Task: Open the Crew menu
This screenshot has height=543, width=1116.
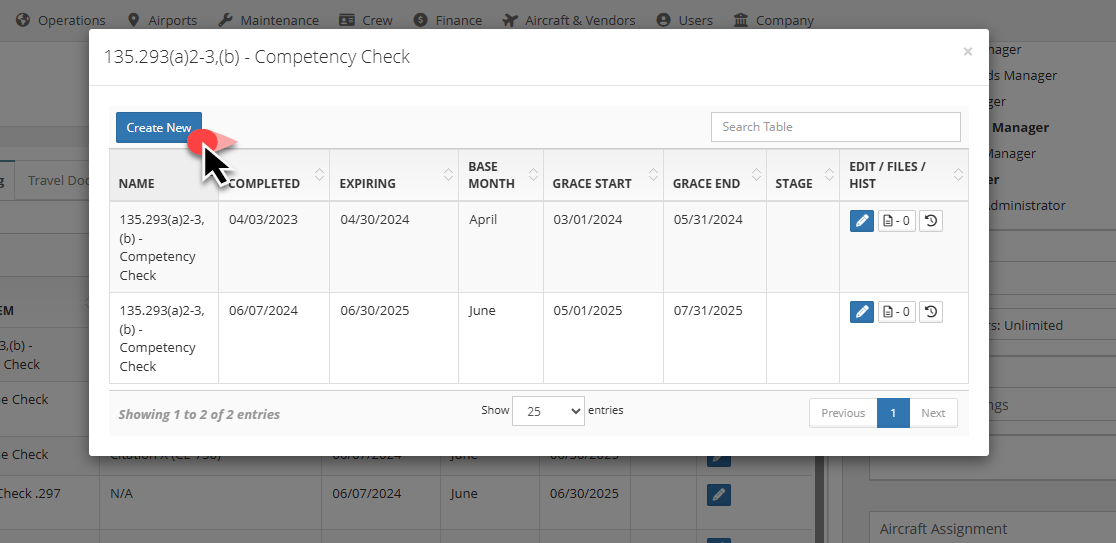Action: tap(366, 21)
